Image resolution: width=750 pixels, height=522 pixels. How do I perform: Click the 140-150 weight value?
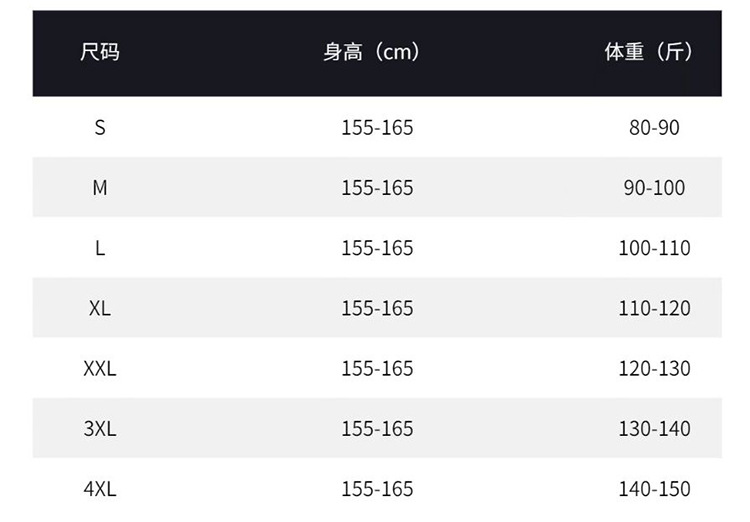click(654, 489)
